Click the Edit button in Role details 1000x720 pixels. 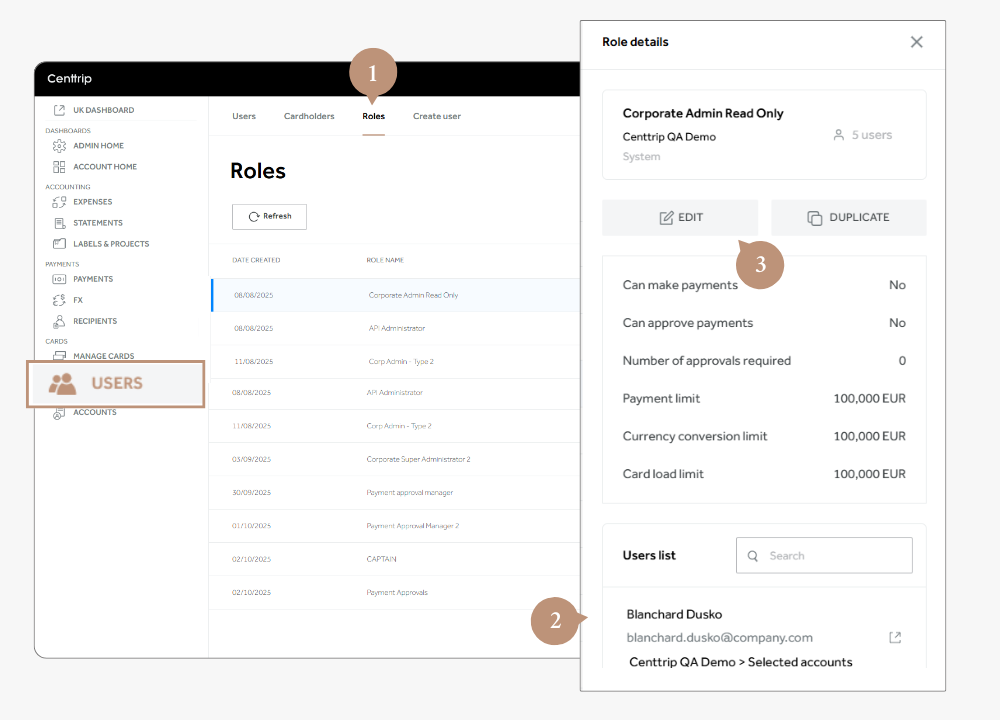click(680, 217)
